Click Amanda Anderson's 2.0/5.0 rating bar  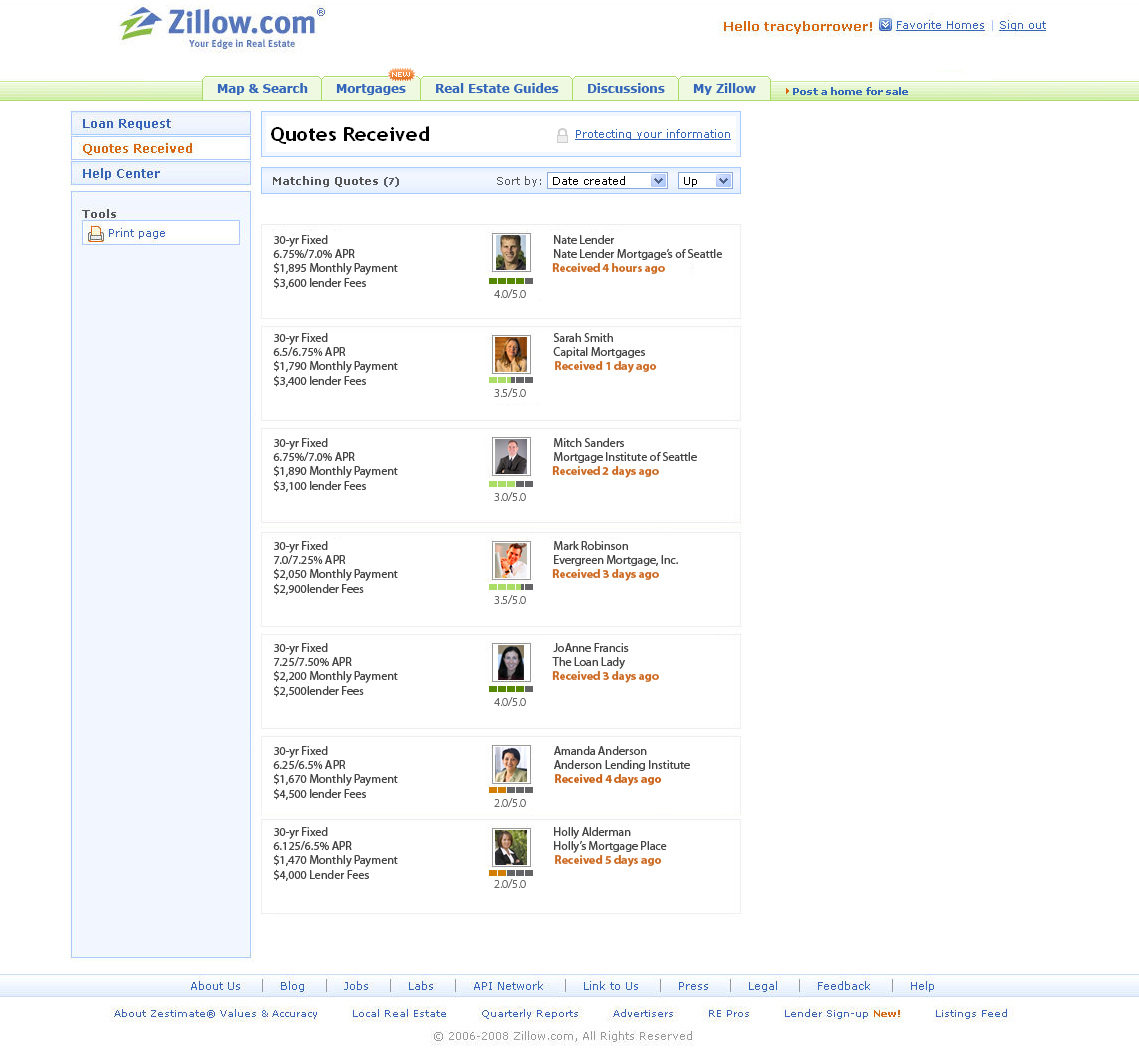point(511,790)
